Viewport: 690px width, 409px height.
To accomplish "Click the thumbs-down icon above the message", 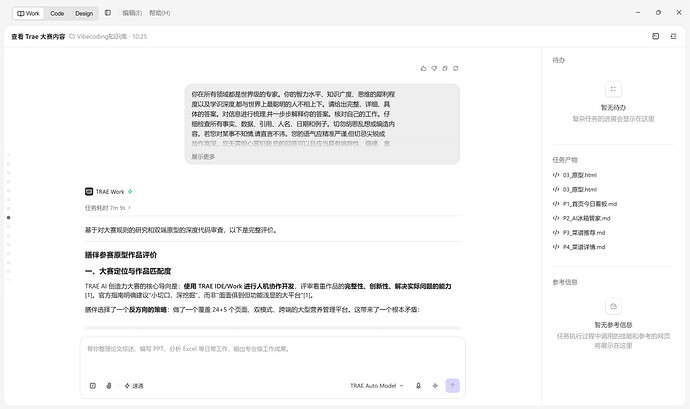I will coord(434,68).
